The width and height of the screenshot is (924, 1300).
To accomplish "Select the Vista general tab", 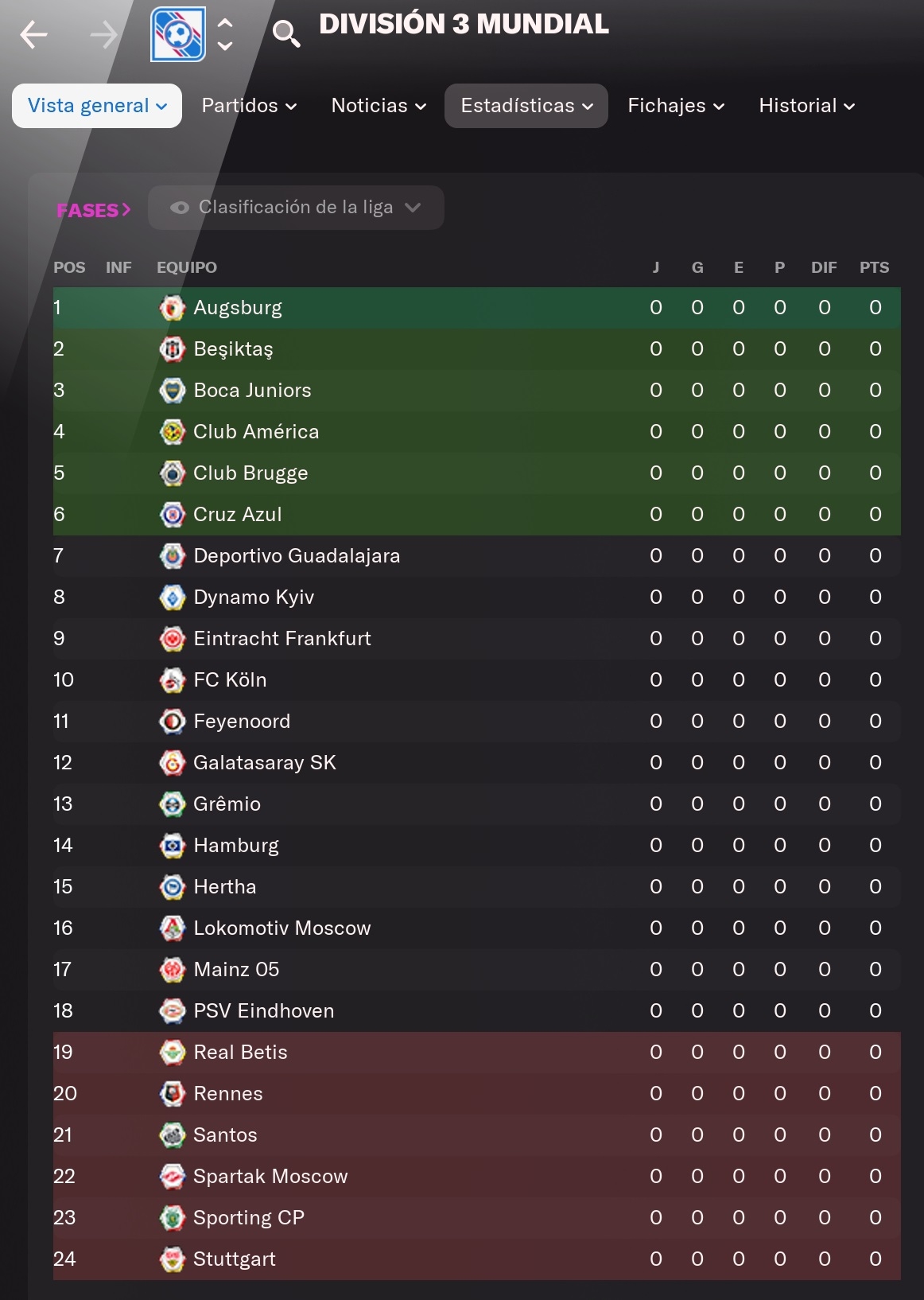I will 97,106.
